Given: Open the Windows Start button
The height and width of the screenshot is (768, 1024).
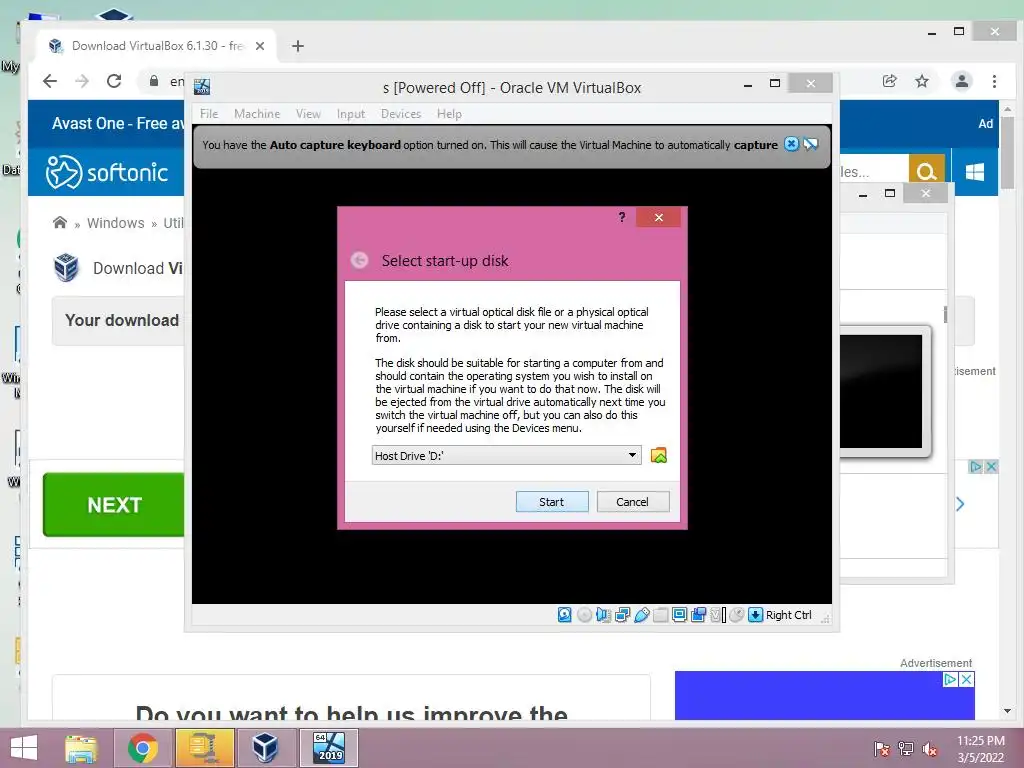Looking at the screenshot, I should coord(24,748).
